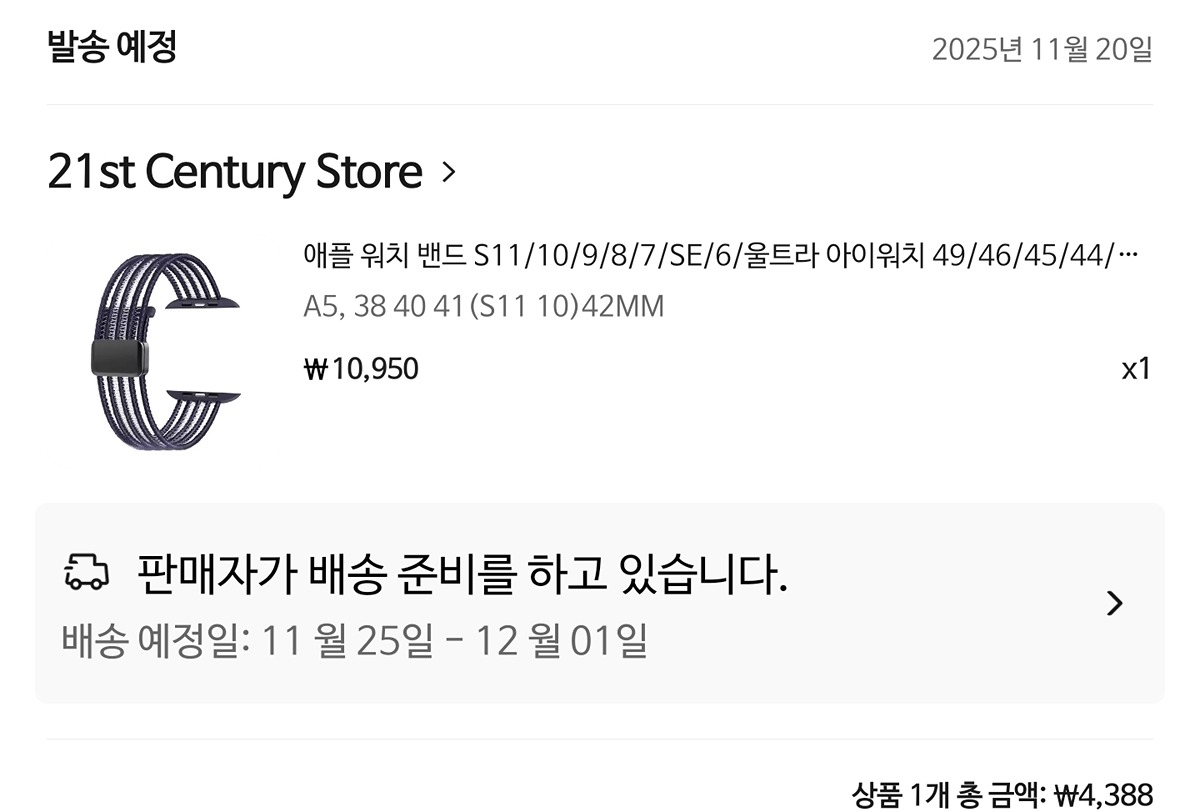Viewport: 1200px width, 812px height.
Task: Select variant text A5, 38 40 41 42MM
Action: [x=483, y=306]
